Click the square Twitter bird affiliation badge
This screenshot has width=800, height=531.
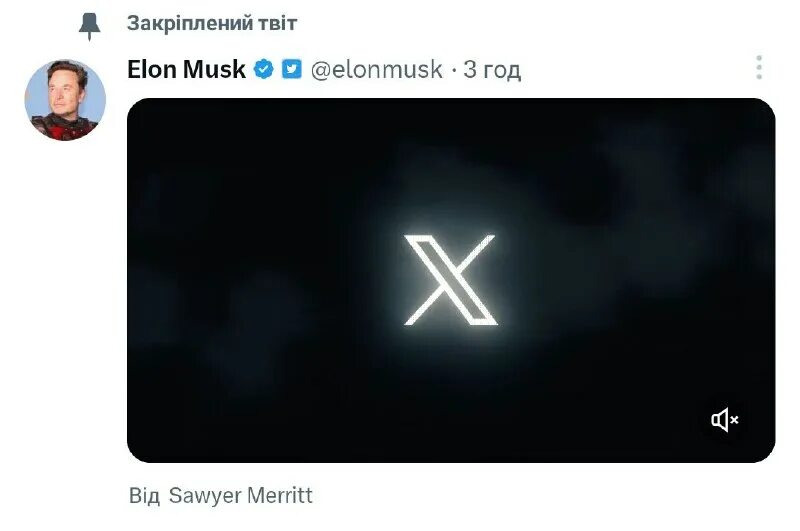(291, 70)
